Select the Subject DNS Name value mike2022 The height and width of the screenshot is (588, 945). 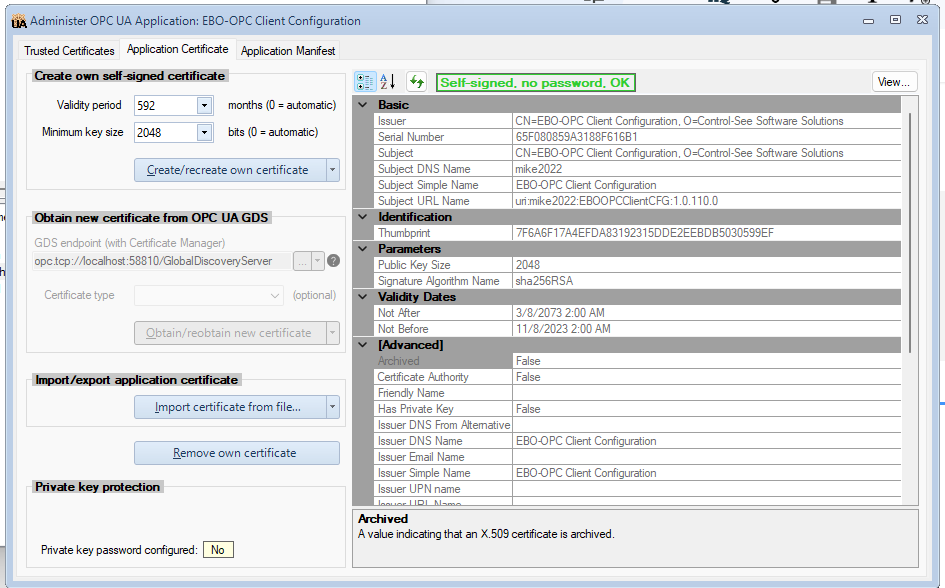[539, 169]
